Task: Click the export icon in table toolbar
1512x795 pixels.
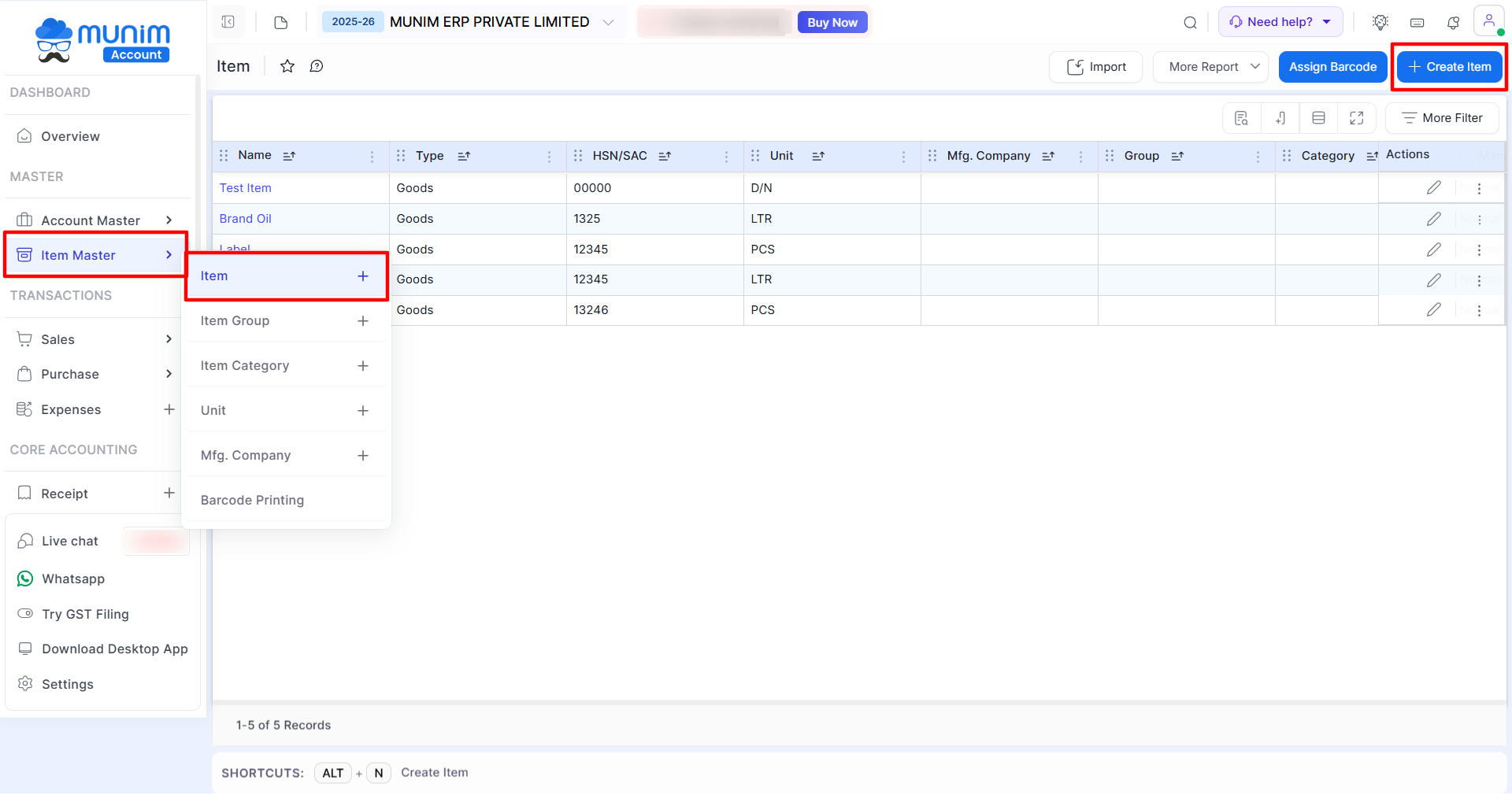Action: (x=1280, y=118)
